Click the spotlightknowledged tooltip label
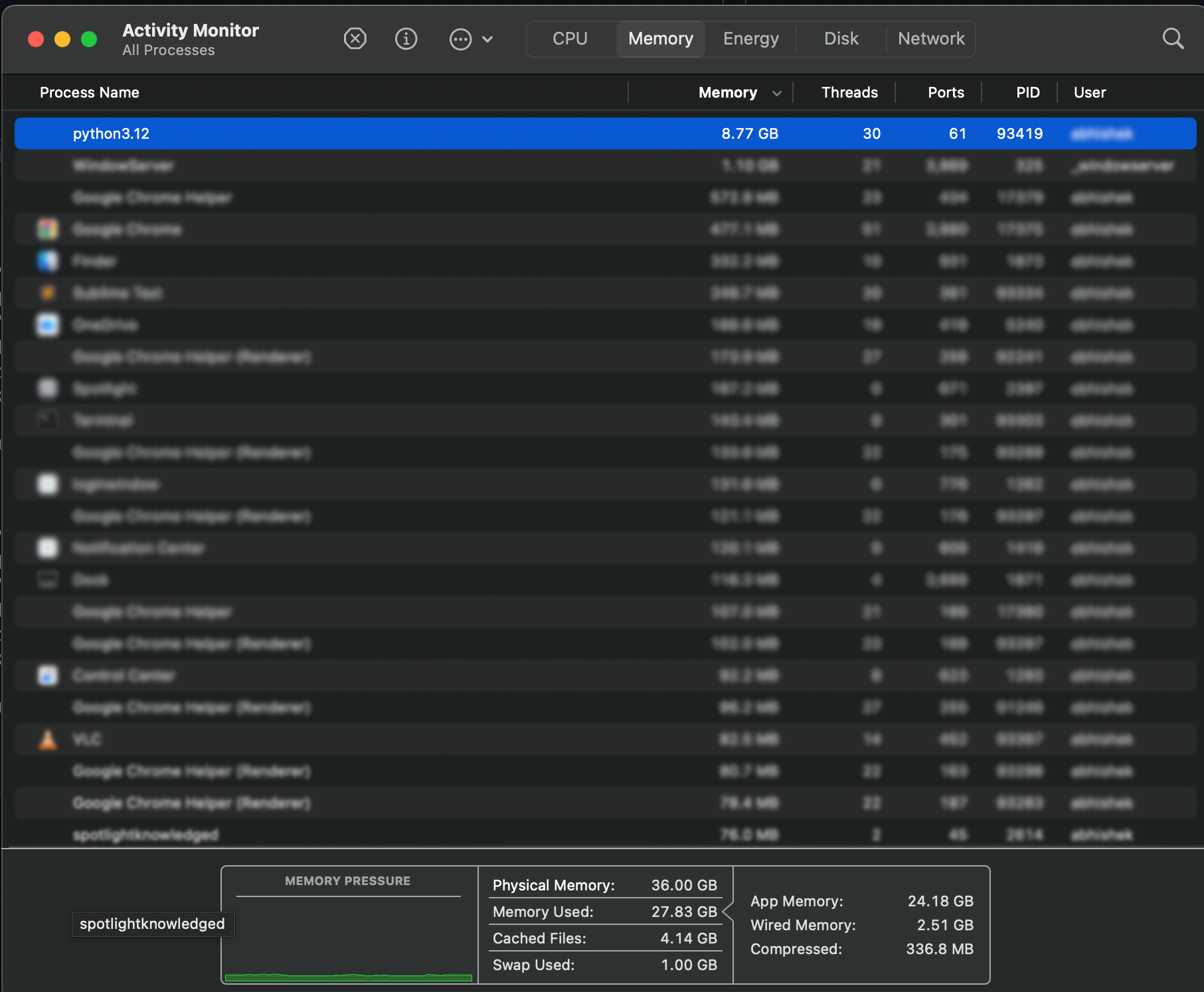The width and height of the screenshot is (1204, 992). tap(153, 924)
